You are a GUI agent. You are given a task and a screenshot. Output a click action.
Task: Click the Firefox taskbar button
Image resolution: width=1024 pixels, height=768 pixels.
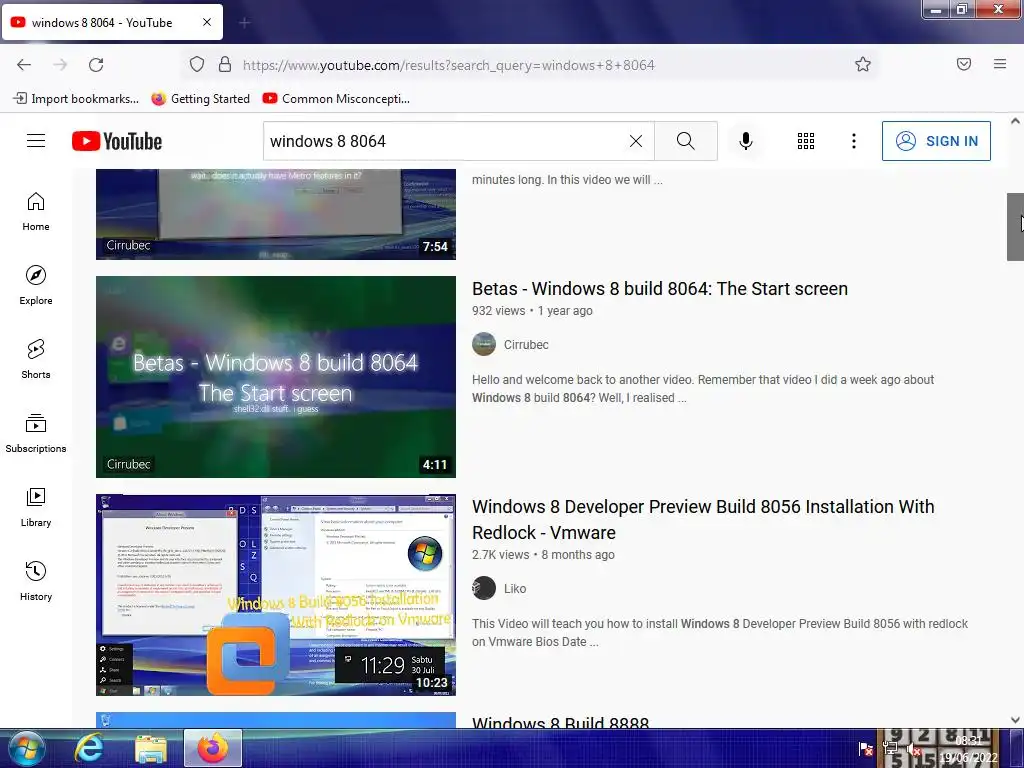pos(213,748)
